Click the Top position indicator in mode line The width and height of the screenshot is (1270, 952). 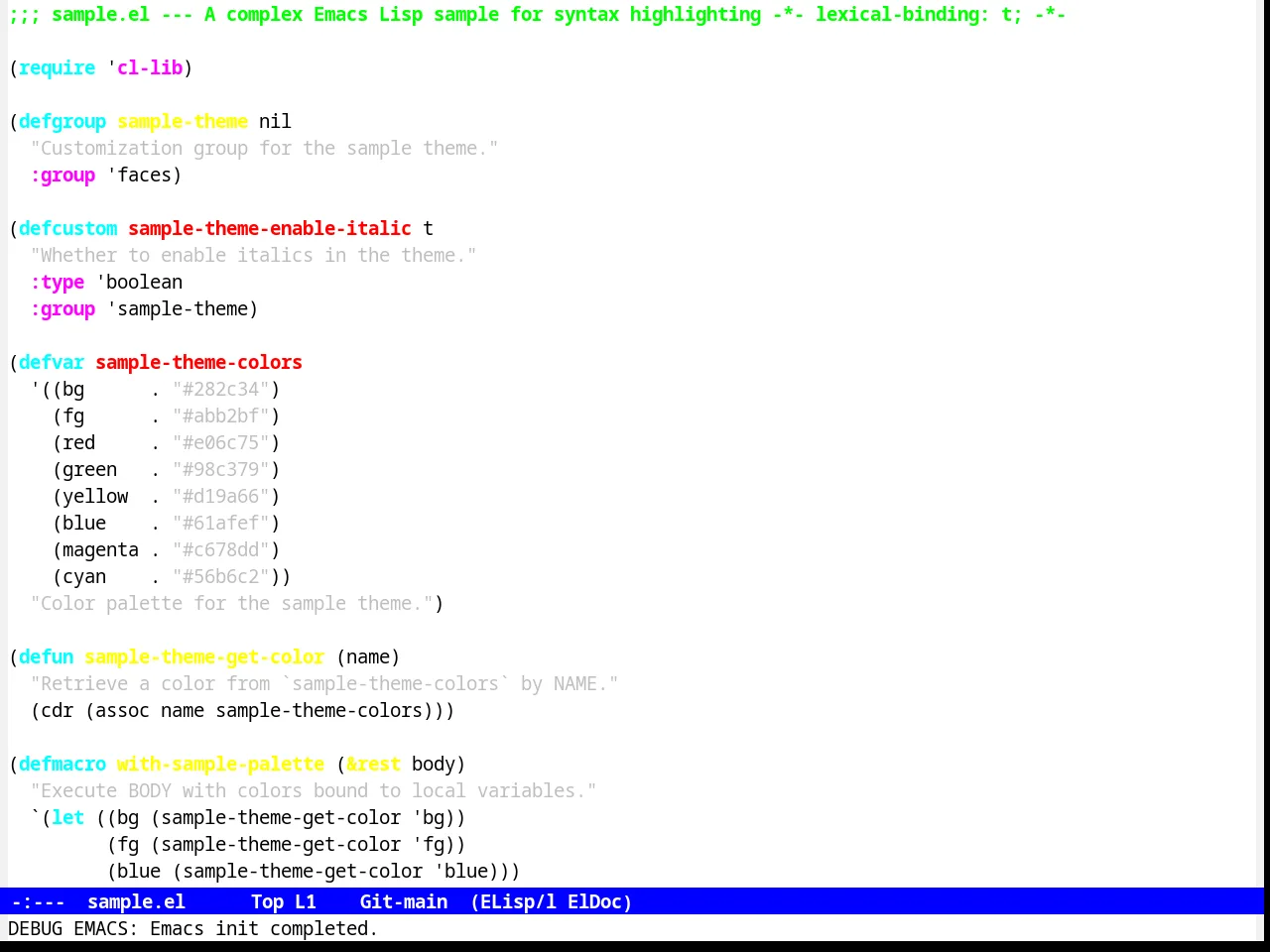[267, 901]
